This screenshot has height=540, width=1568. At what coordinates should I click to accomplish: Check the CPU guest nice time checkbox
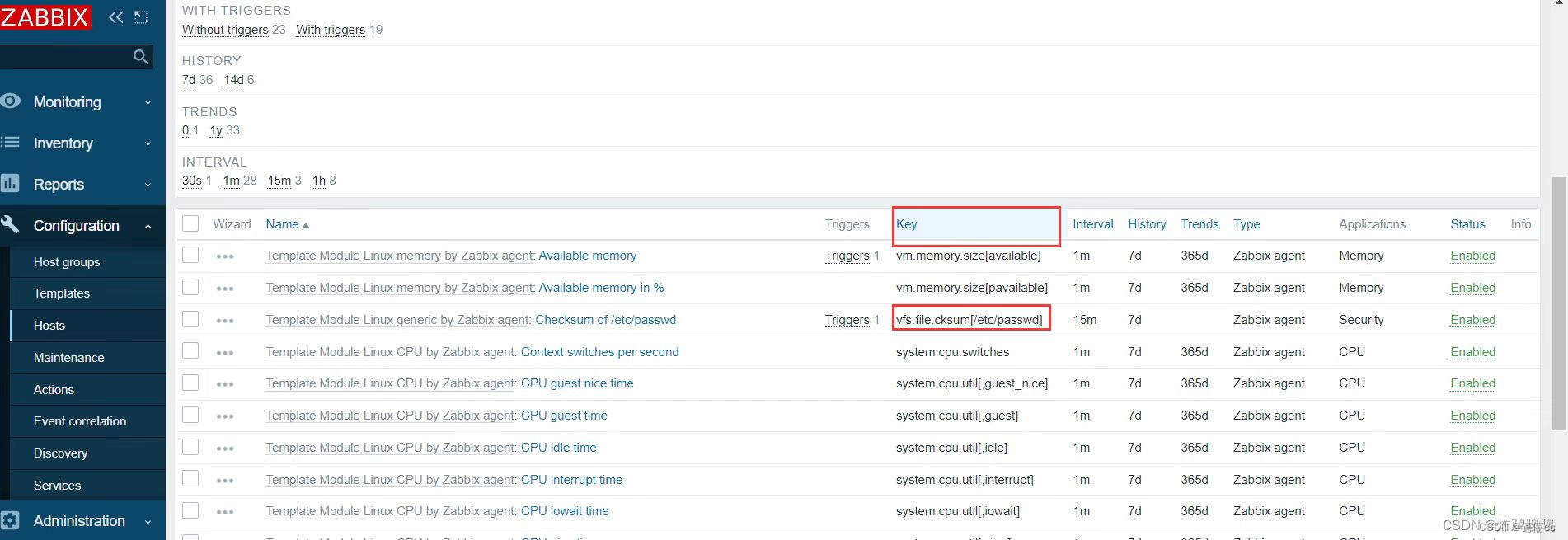pos(190,383)
